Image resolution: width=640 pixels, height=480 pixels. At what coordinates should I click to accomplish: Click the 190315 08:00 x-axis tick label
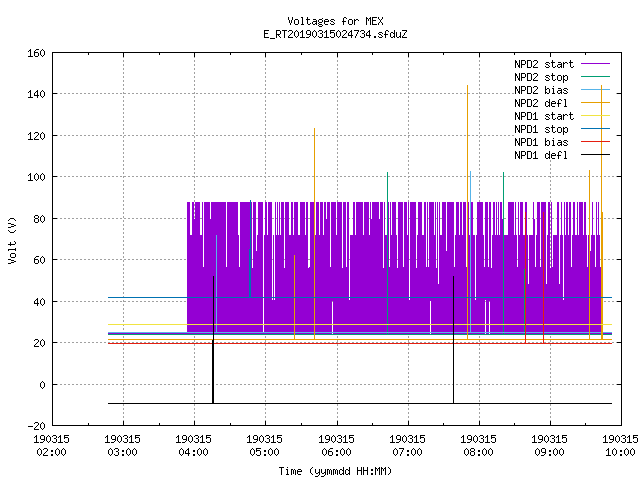(478, 446)
